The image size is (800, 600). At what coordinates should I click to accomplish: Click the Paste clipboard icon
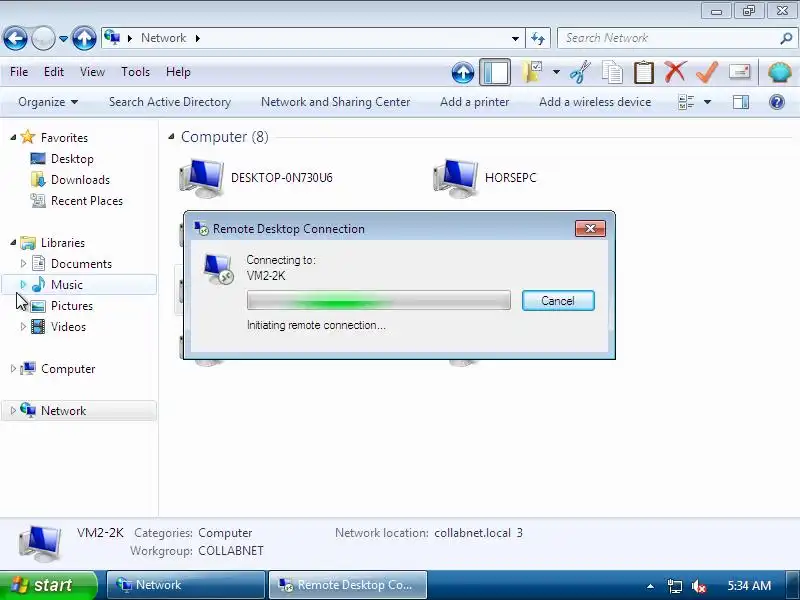pos(644,72)
